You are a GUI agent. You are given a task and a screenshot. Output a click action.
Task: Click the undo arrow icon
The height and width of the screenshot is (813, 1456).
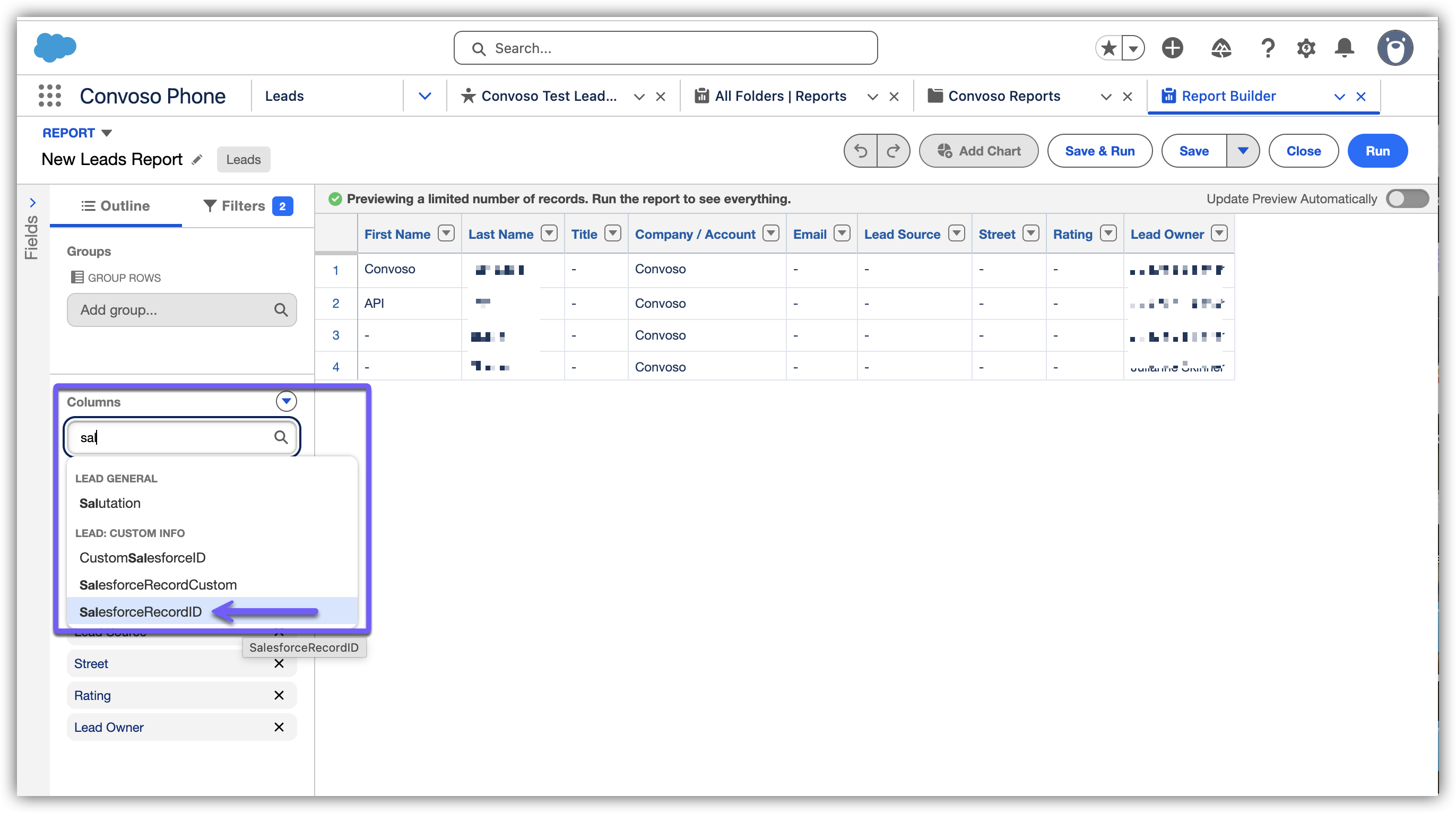(861, 151)
